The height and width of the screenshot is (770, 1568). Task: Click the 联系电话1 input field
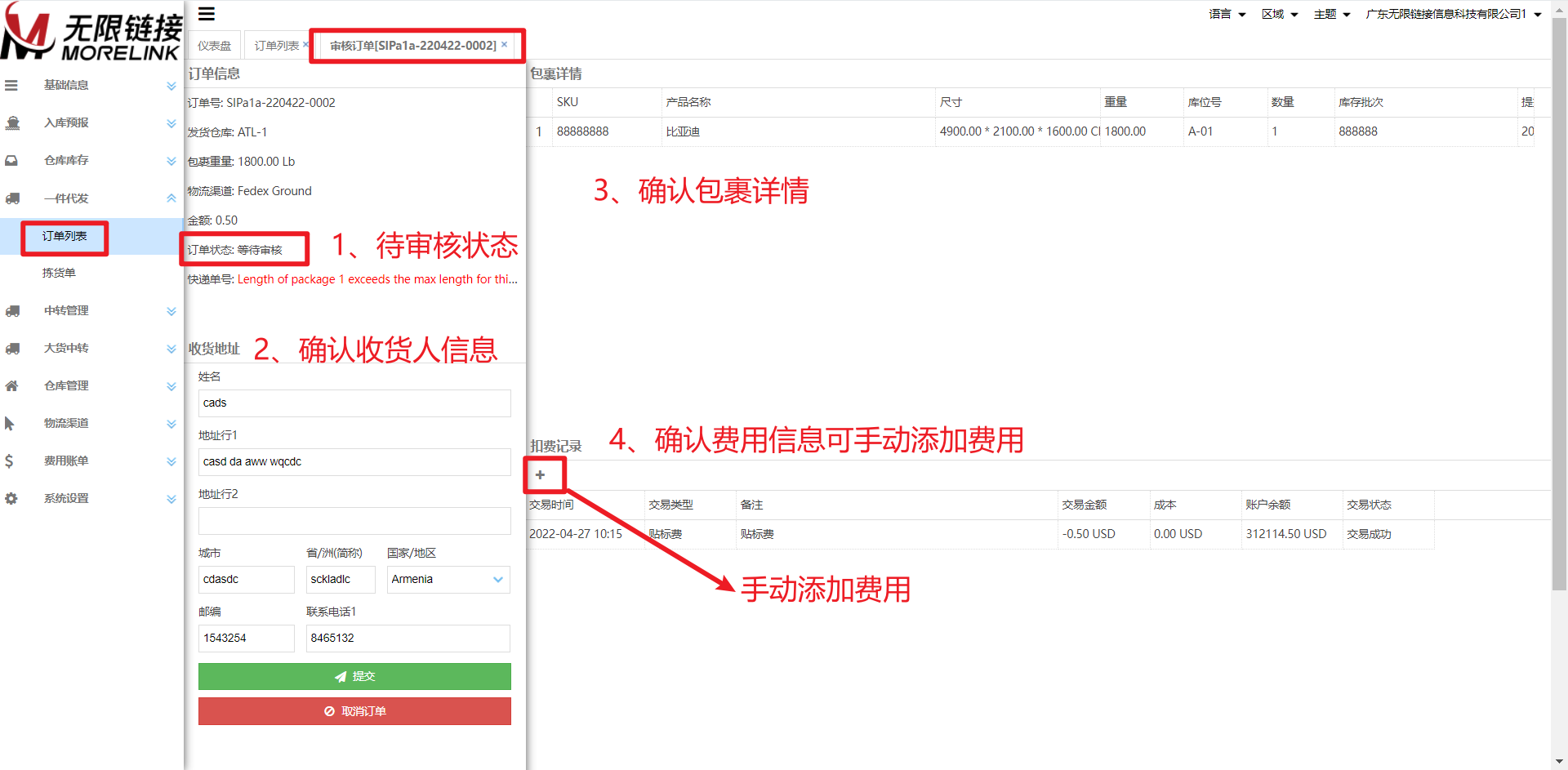408,638
